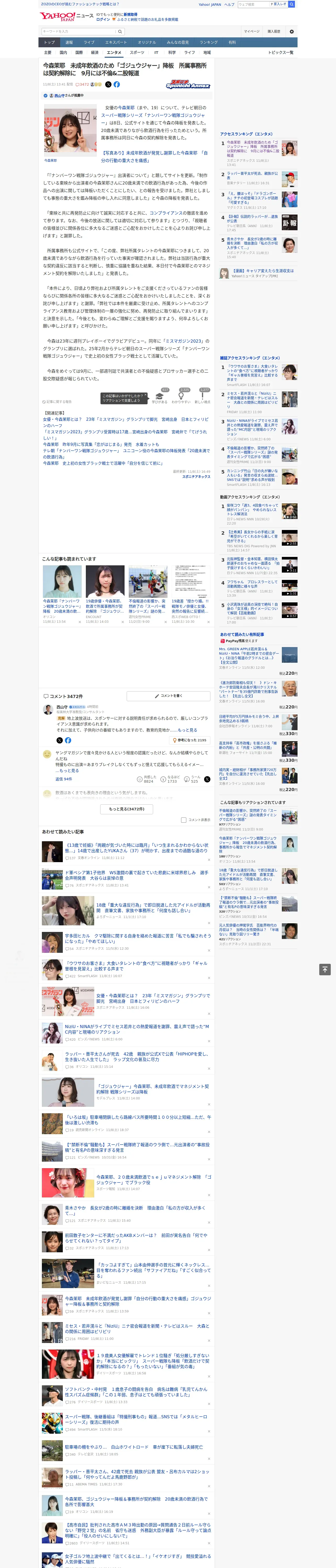Viewport: 336px width, 1568px height.
Task: Open the 地域 category in sub navigation
Action: click(207, 53)
